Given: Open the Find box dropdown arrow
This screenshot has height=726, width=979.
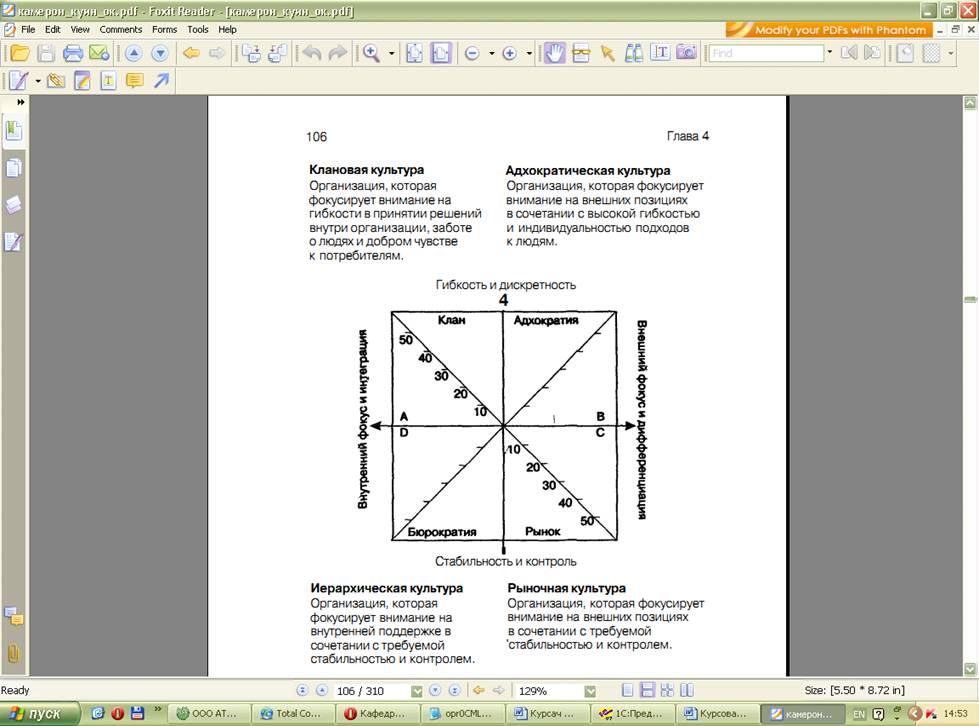Looking at the screenshot, I should (830, 53).
